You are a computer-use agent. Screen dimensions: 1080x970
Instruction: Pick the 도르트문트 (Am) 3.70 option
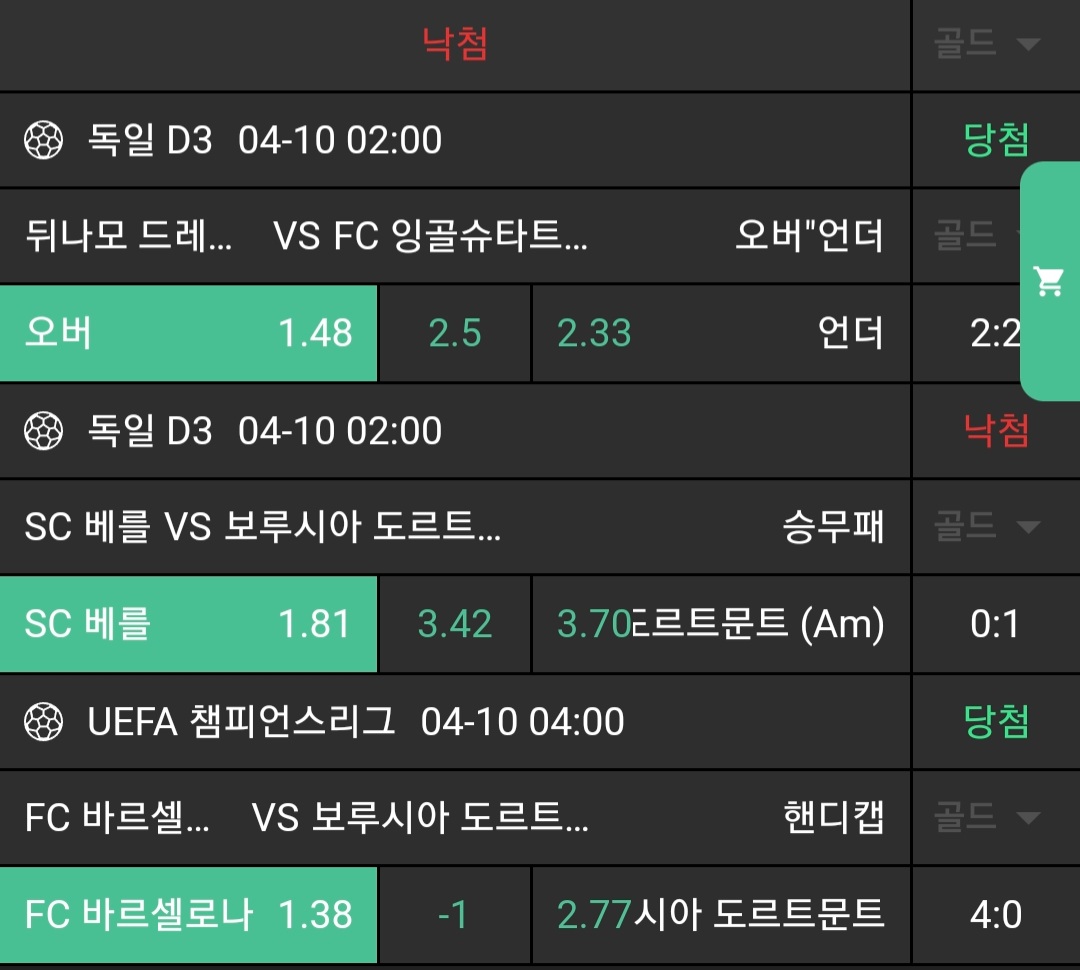720,624
